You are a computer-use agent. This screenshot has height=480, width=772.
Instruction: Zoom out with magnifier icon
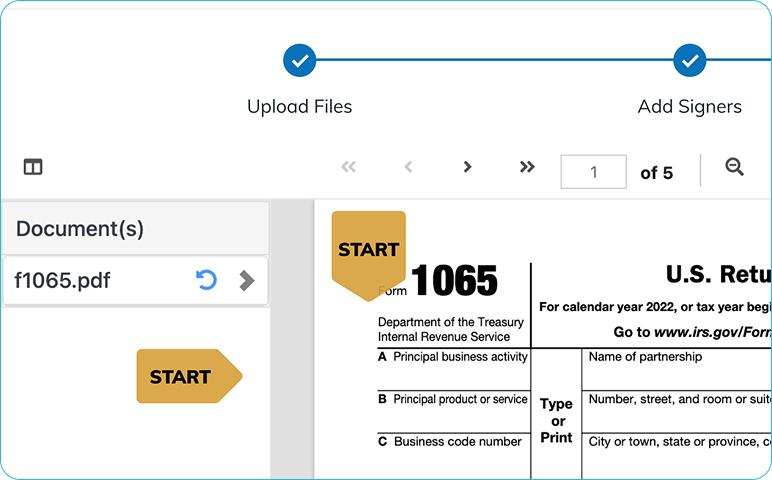(x=734, y=167)
